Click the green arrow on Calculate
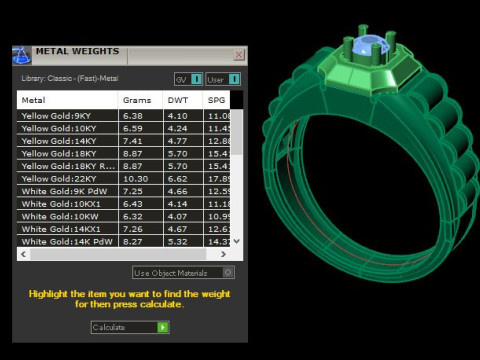This screenshot has height=360, width=480. 163,327
